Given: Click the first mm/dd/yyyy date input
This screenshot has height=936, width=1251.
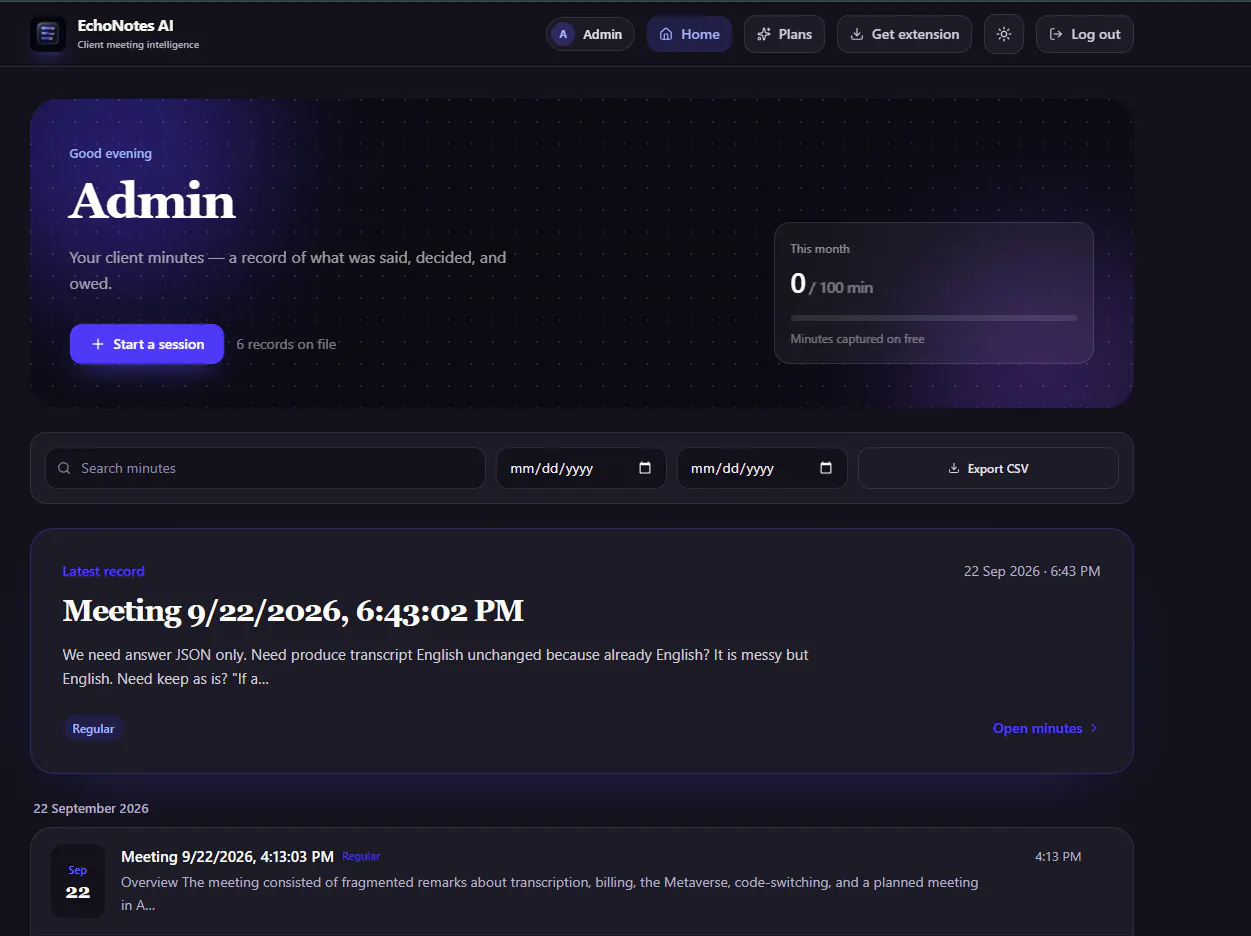Looking at the screenshot, I should point(581,468).
